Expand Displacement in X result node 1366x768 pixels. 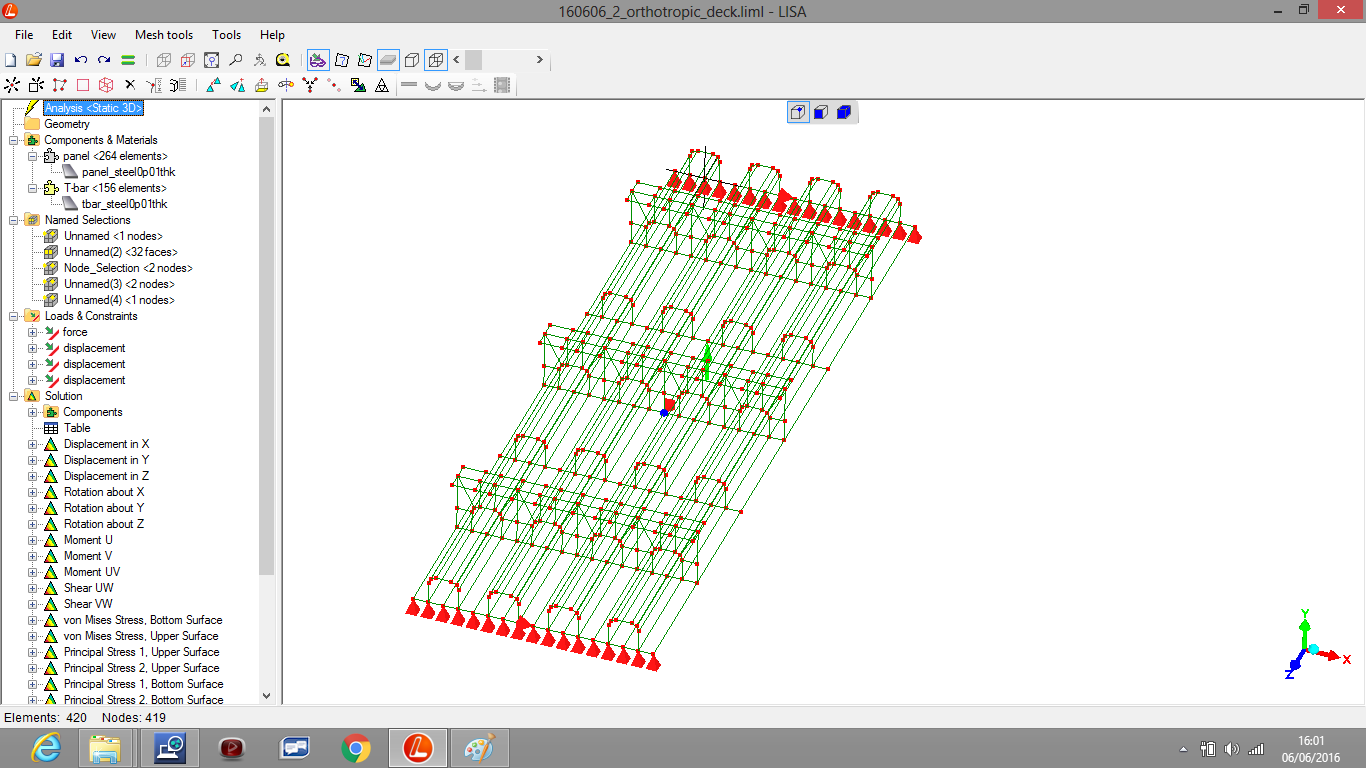pyautogui.click(x=32, y=444)
